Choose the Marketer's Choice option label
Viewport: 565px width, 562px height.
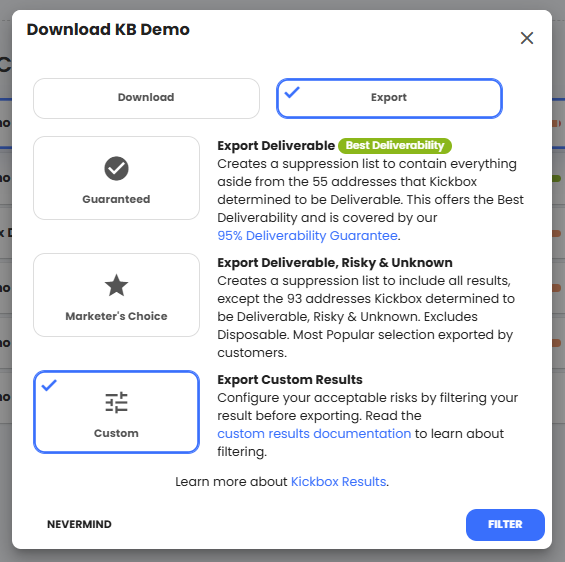tap(116, 316)
